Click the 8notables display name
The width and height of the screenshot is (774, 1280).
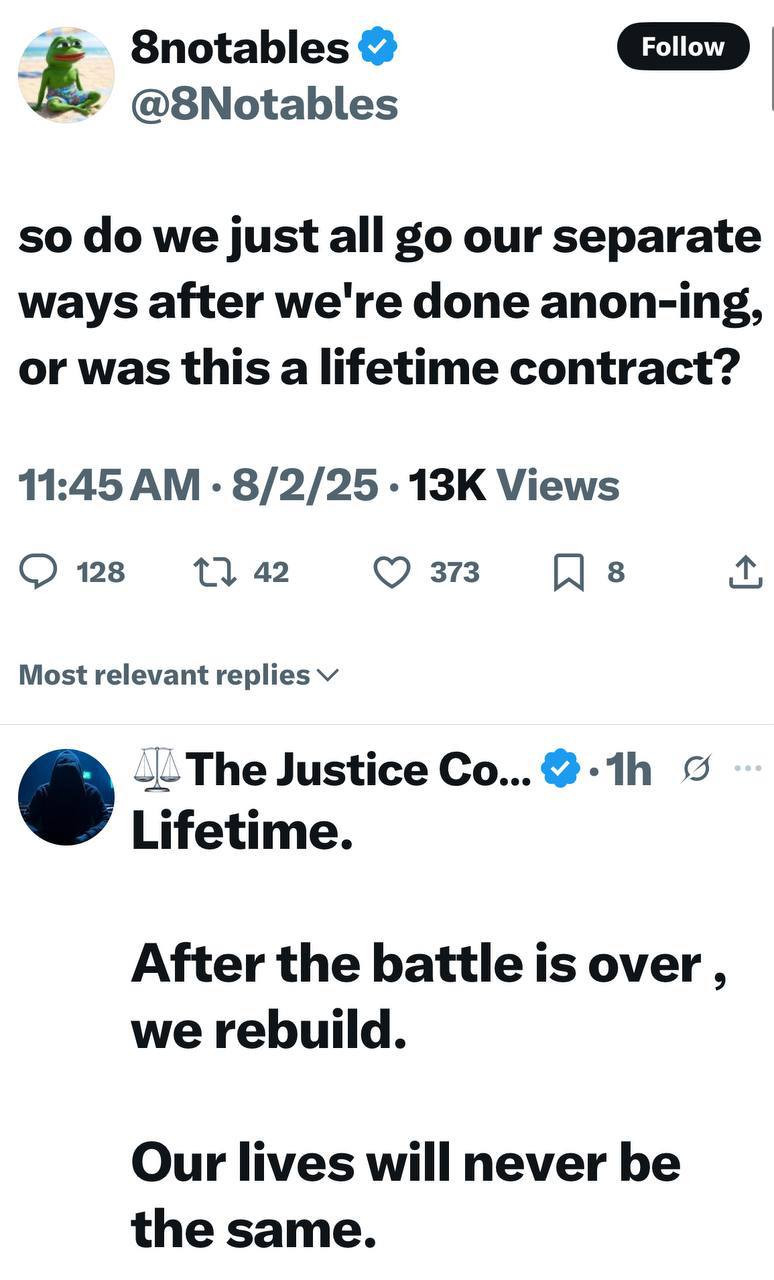(x=240, y=47)
